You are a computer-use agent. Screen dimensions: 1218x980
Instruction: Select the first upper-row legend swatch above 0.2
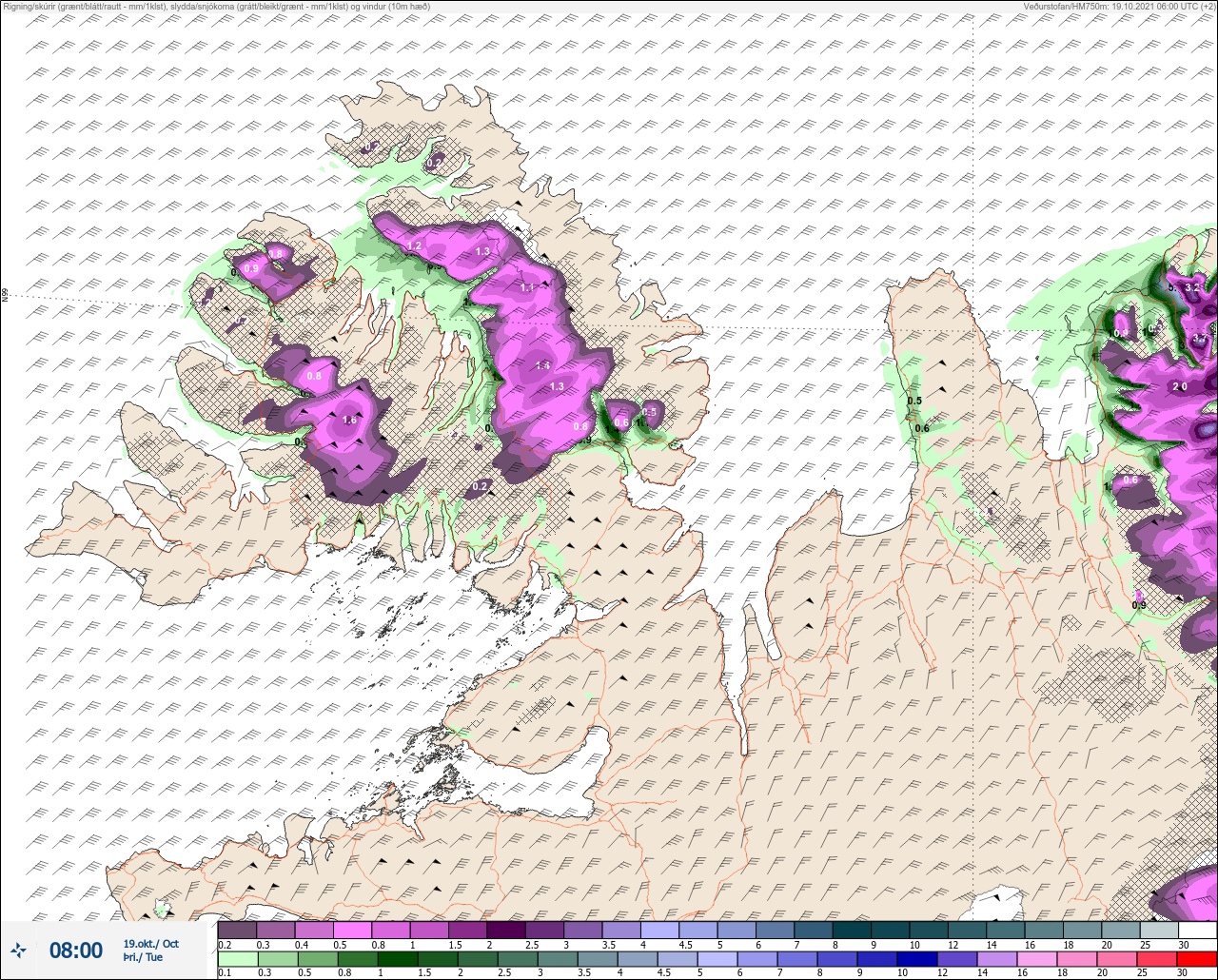click(237, 931)
